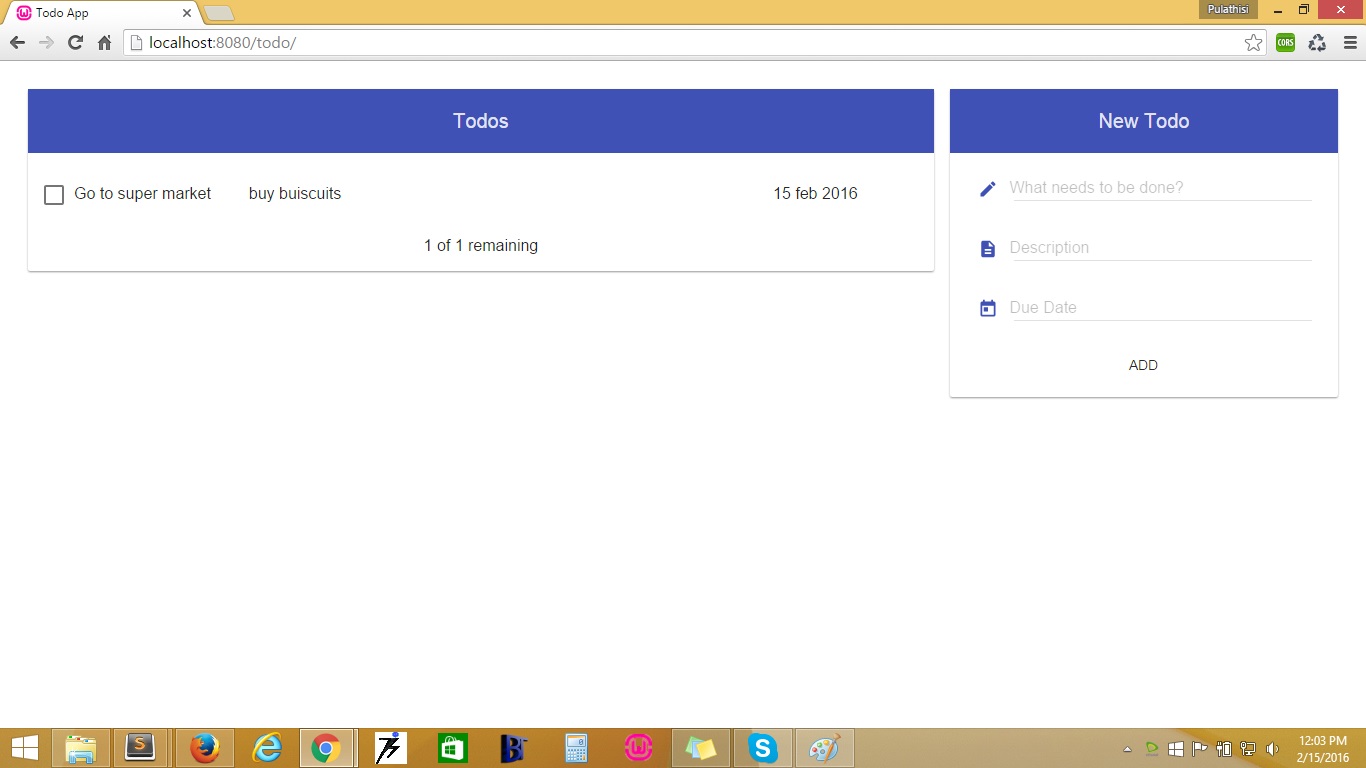Bookmark this page with the star

point(1253,43)
